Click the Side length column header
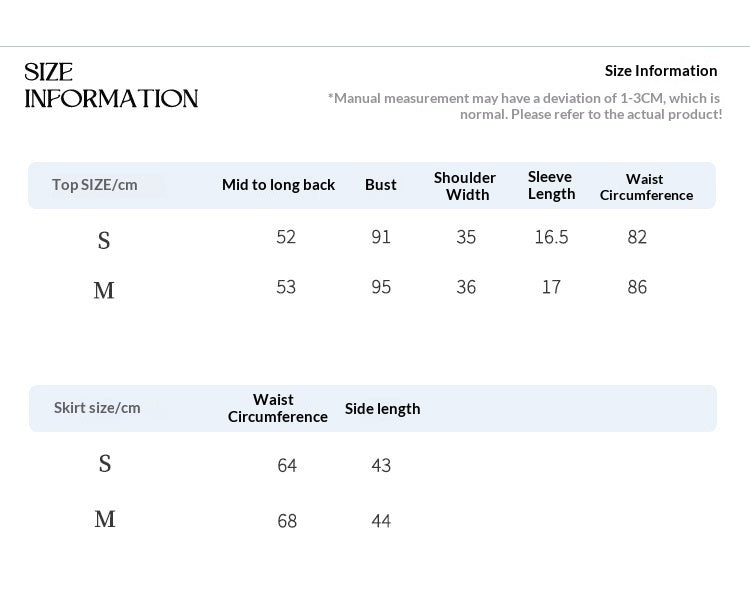The width and height of the screenshot is (750, 590). pyautogui.click(x=383, y=409)
